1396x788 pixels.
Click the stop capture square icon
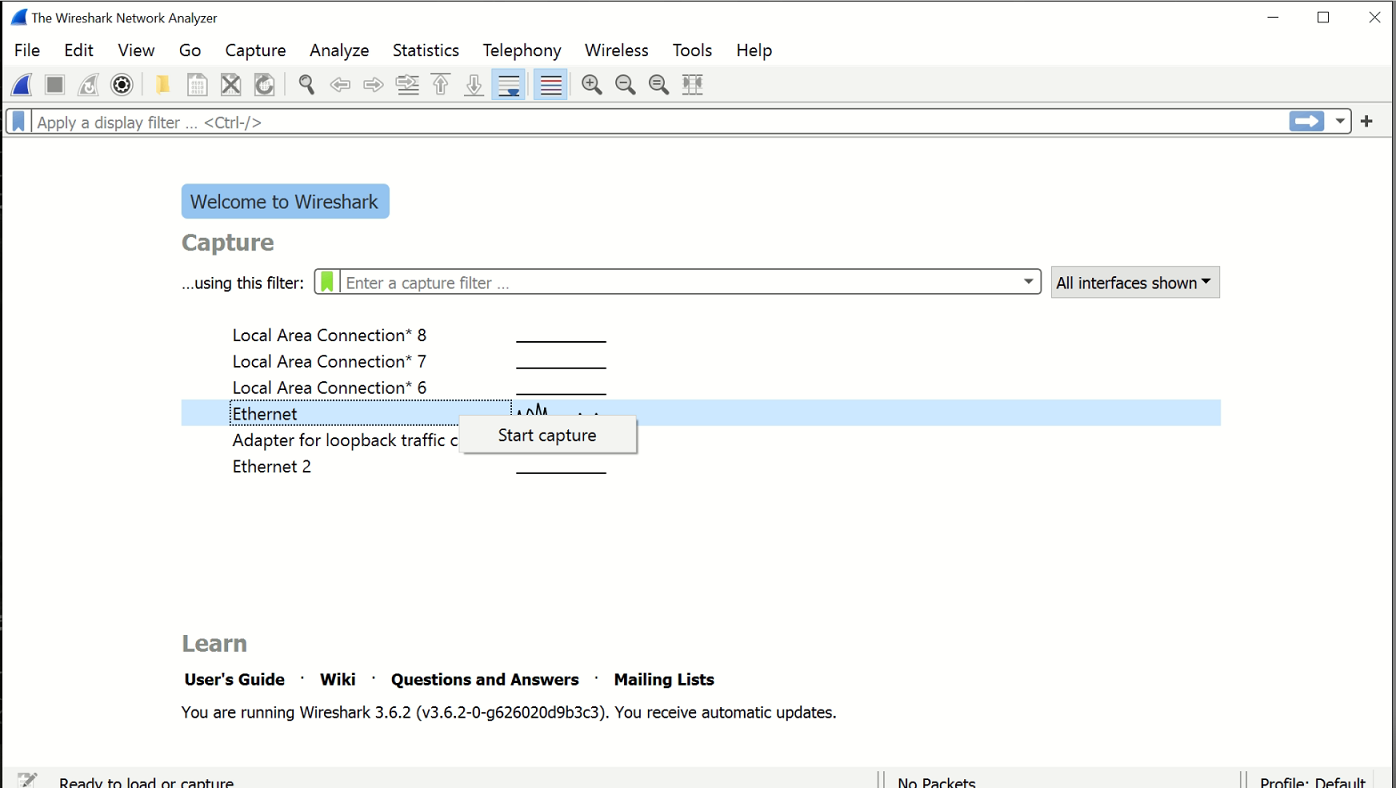pos(55,85)
